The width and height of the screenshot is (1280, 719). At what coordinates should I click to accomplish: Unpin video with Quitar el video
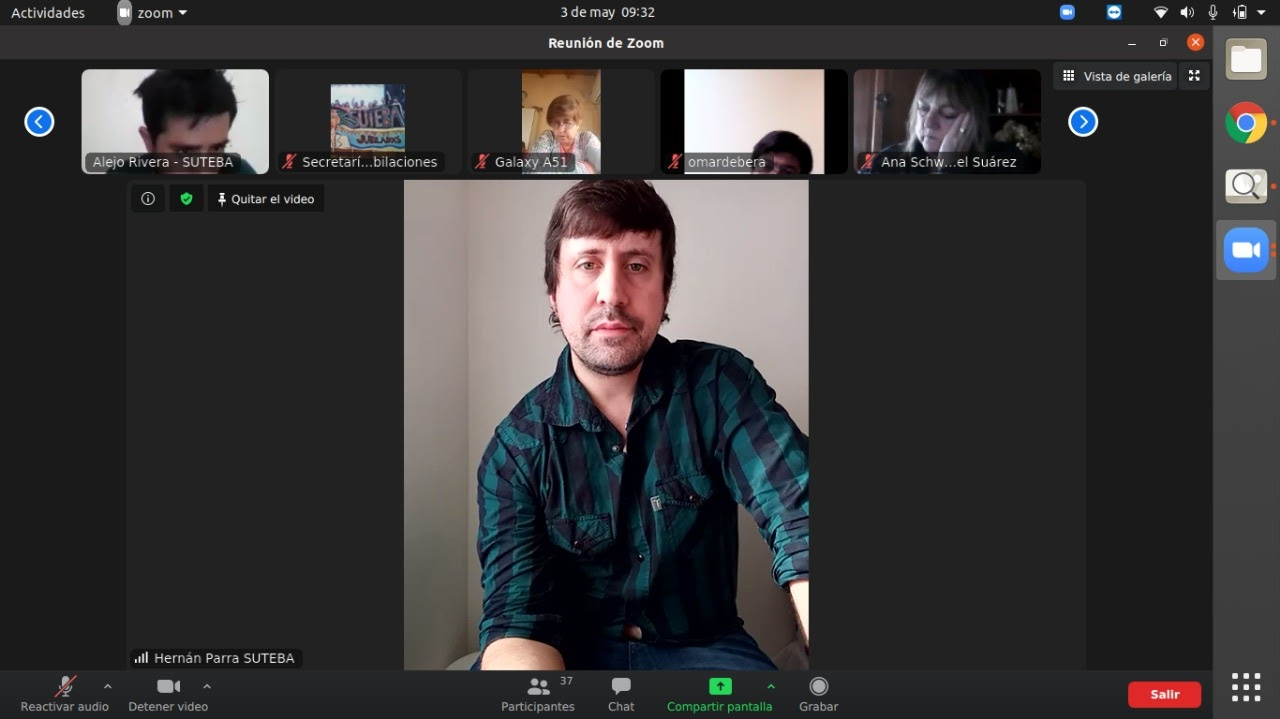click(266, 199)
